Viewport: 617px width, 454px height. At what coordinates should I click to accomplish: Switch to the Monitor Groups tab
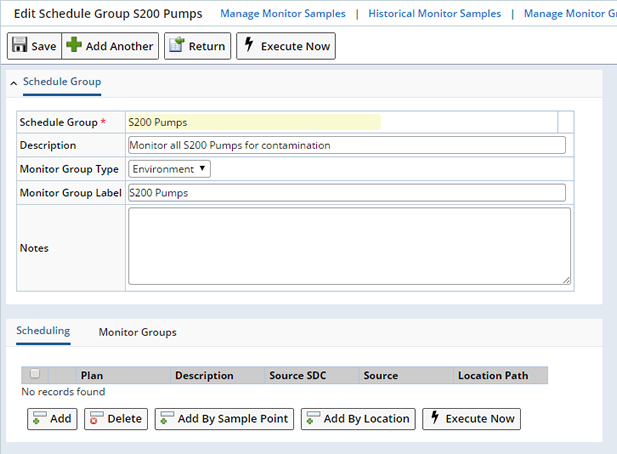[137, 332]
